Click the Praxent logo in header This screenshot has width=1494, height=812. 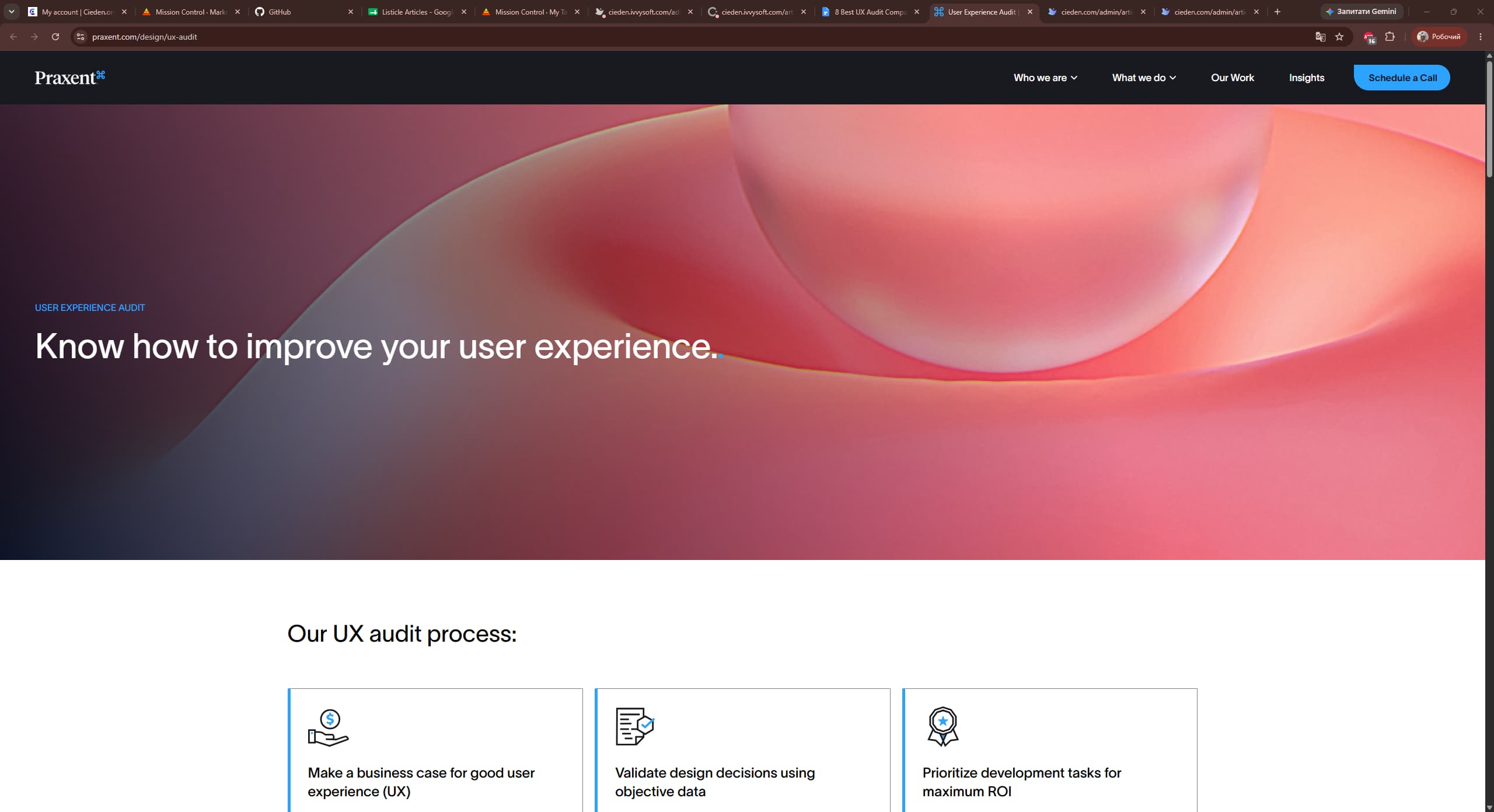pyautogui.click(x=70, y=78)
